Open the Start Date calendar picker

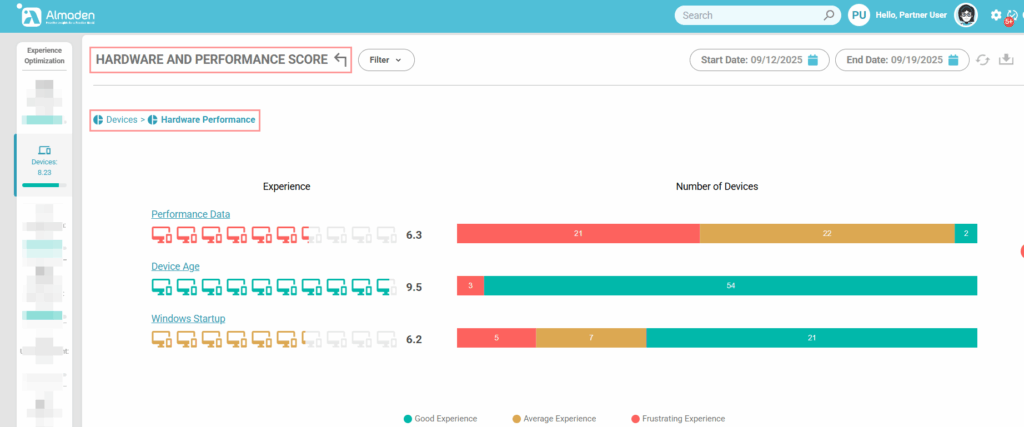813,60
